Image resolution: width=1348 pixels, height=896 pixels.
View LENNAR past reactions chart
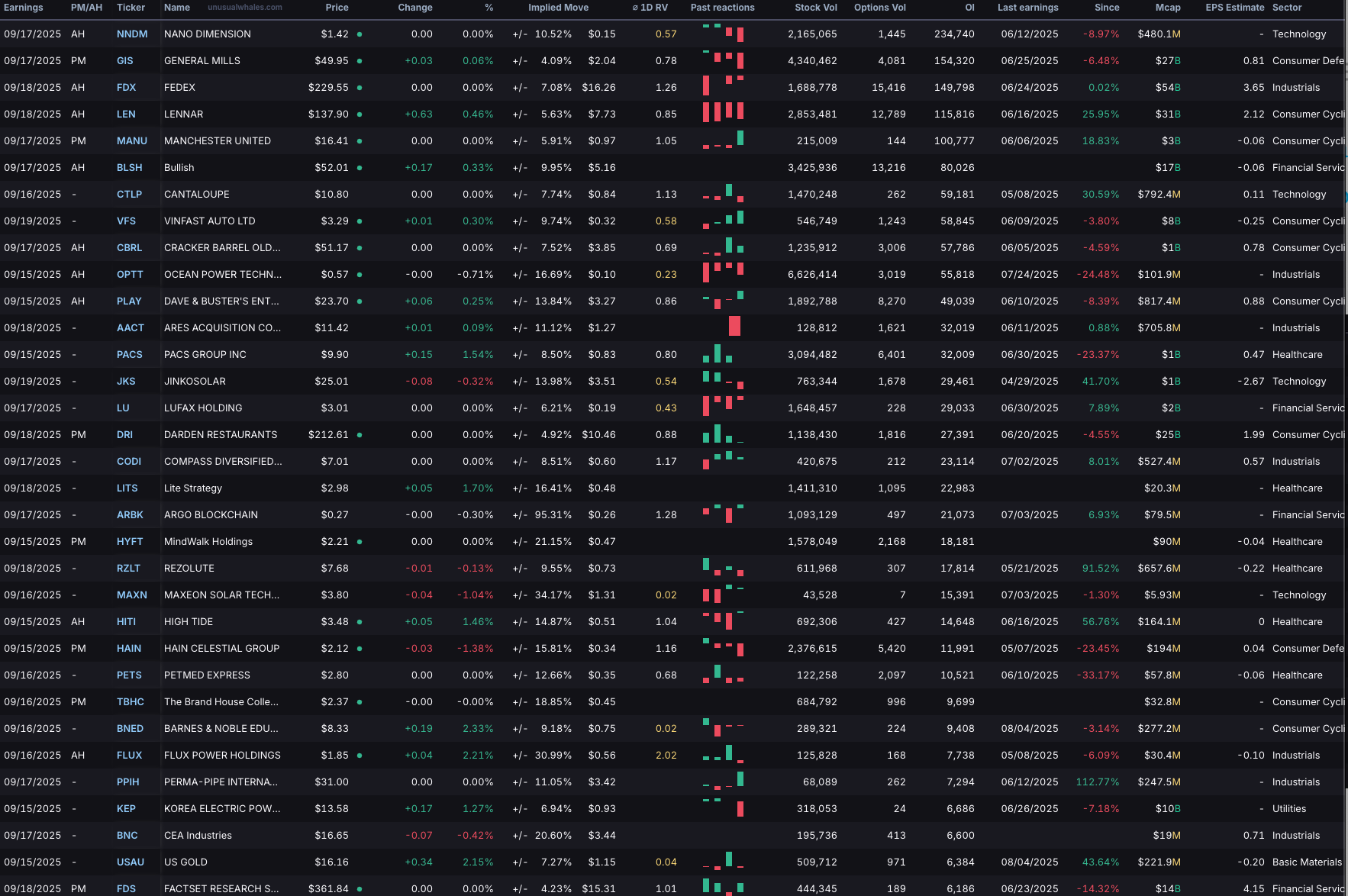(723, 112)
